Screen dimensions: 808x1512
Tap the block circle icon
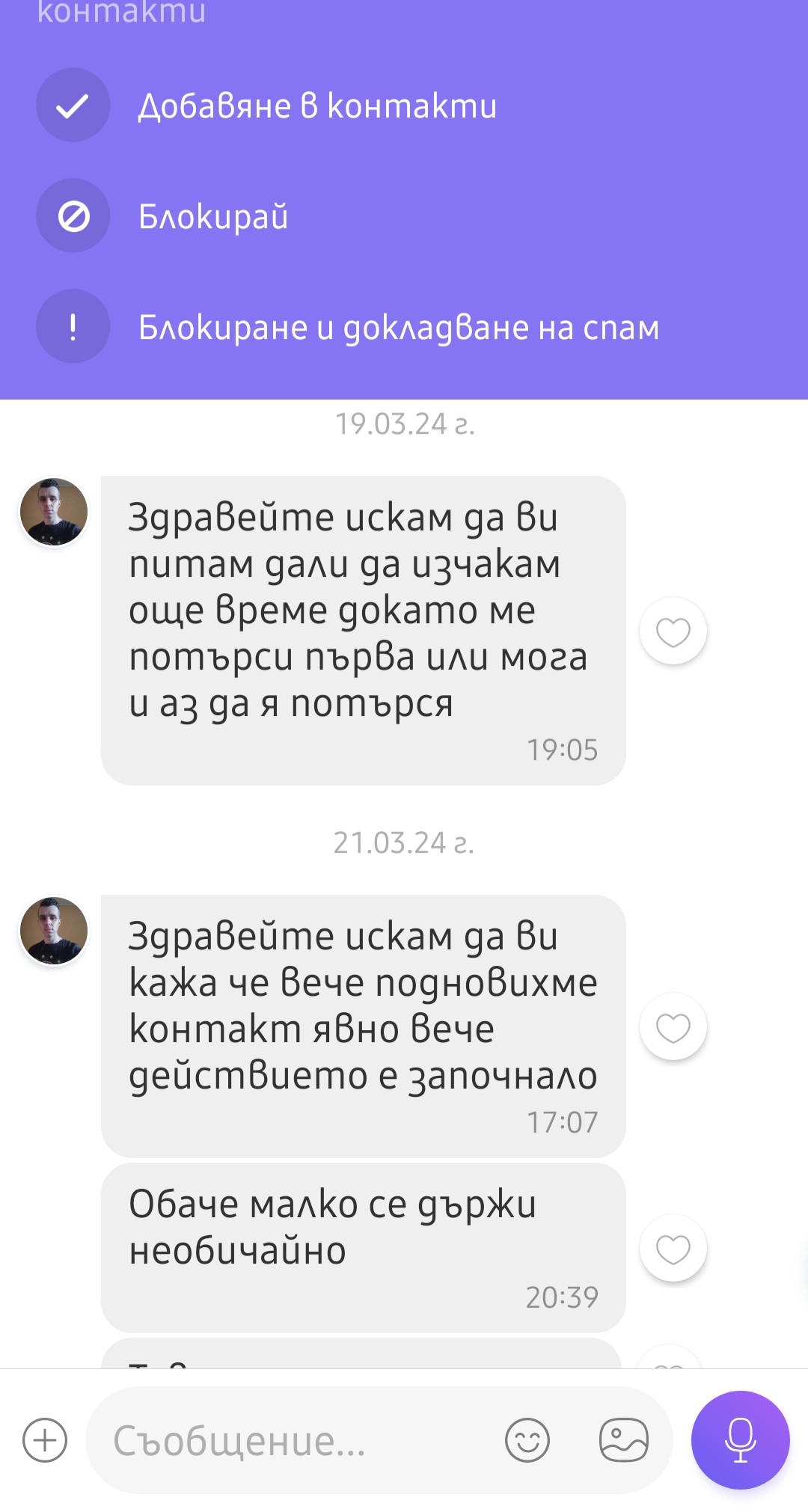tap(73, 216)
